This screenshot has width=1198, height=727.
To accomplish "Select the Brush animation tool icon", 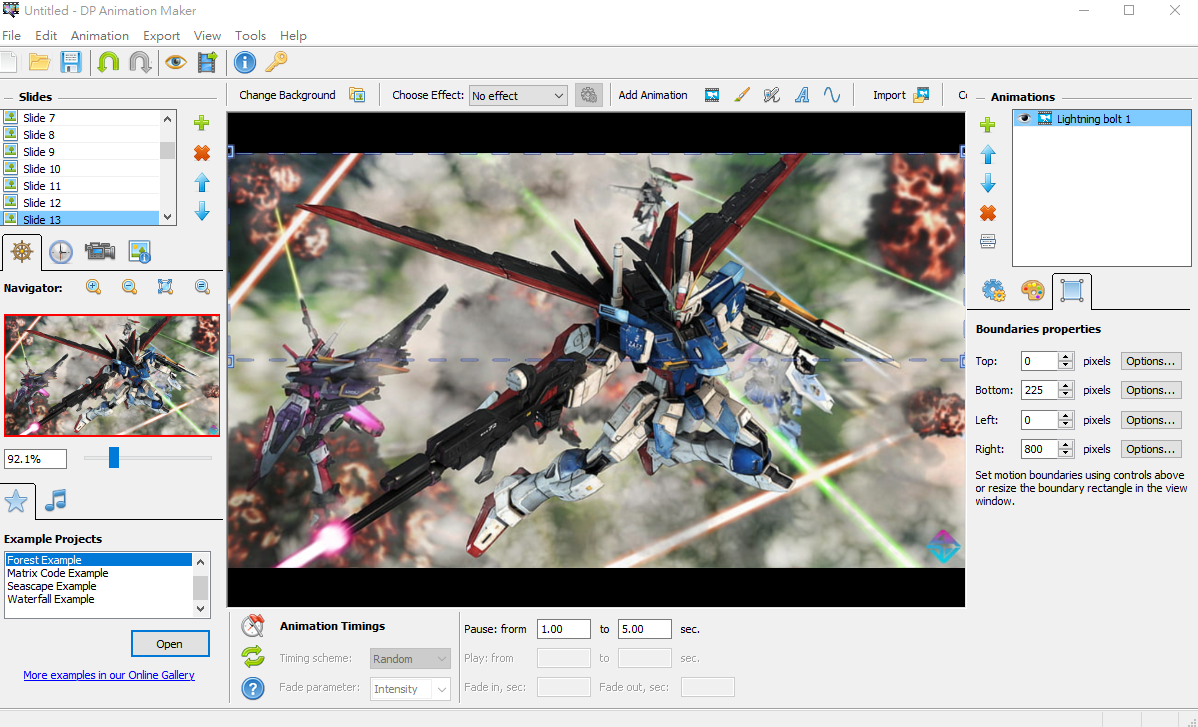I will click(x=741, y=95).
